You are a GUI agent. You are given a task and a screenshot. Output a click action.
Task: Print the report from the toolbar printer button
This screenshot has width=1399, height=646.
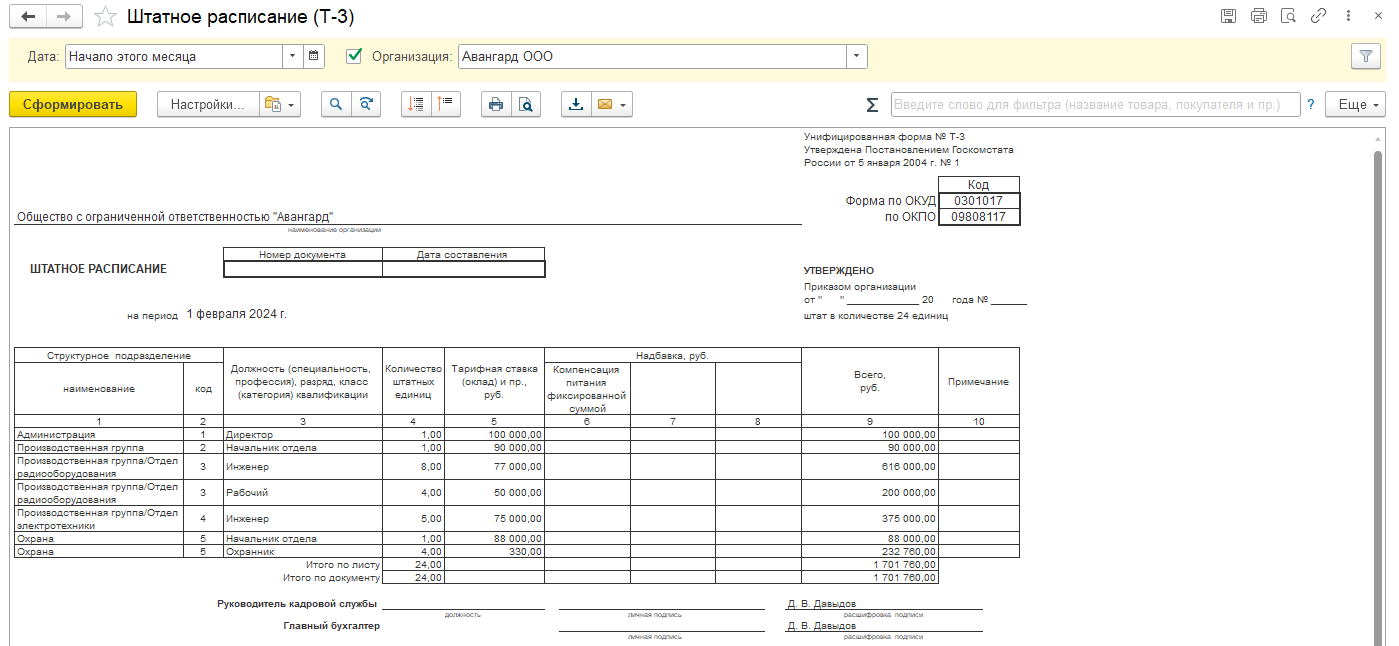(x=496, y=104)
